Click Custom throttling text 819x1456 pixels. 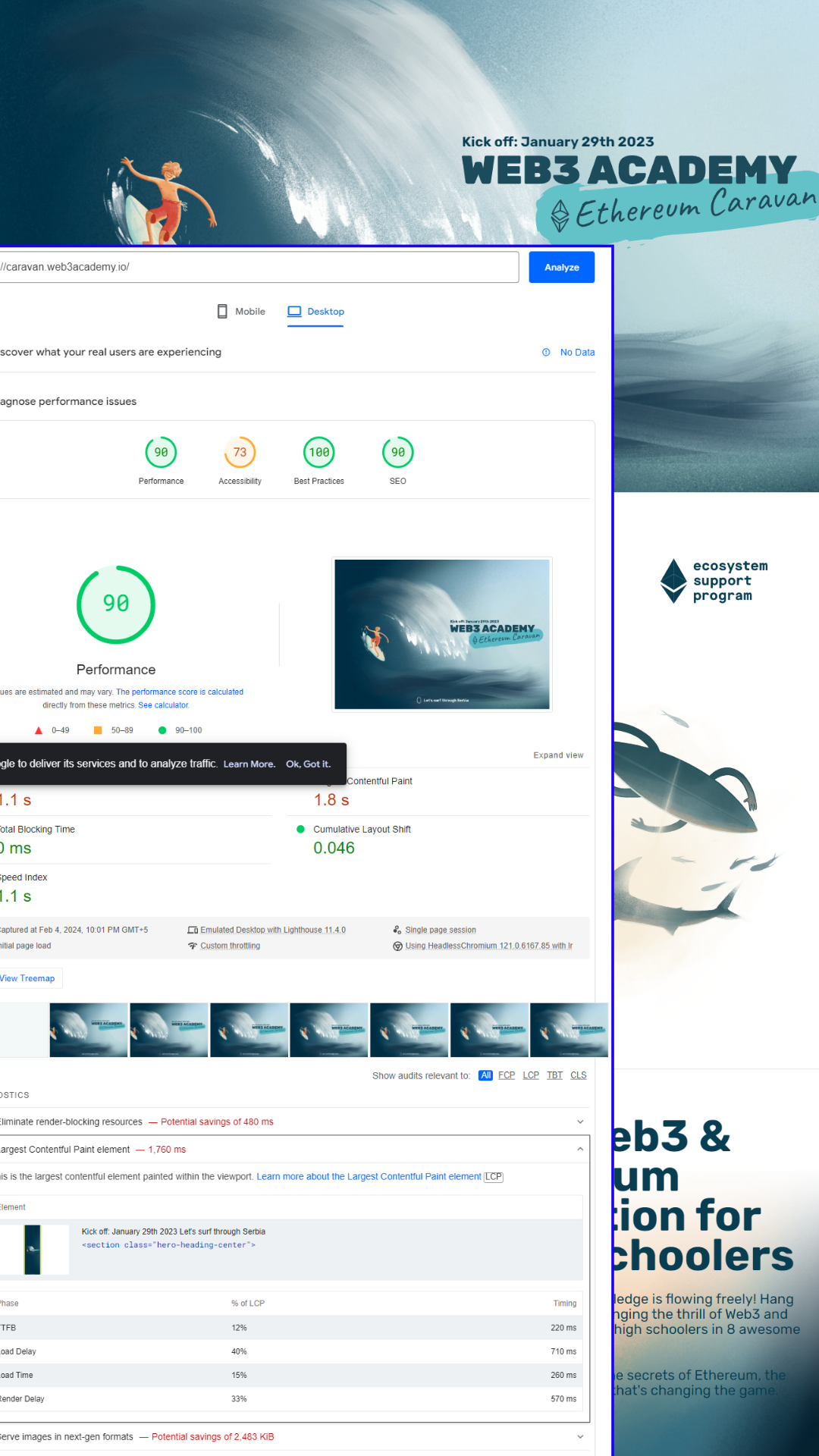tap(230, 946)
